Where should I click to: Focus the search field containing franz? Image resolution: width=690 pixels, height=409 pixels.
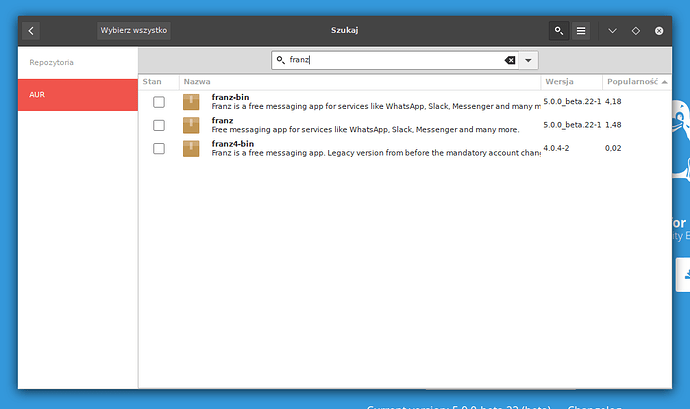pyautogui.click(x=395, y=60)
